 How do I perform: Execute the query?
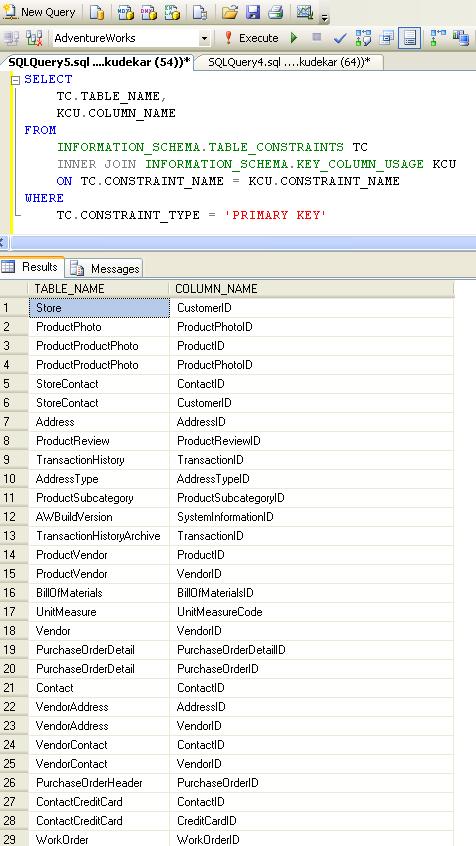[x=251, y=38]
